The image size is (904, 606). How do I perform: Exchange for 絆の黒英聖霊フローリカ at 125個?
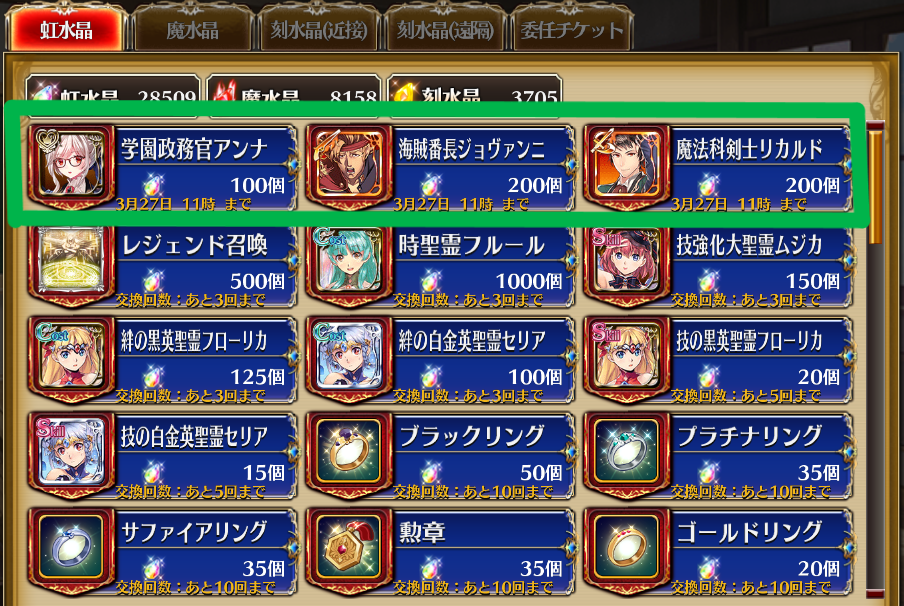163,359
